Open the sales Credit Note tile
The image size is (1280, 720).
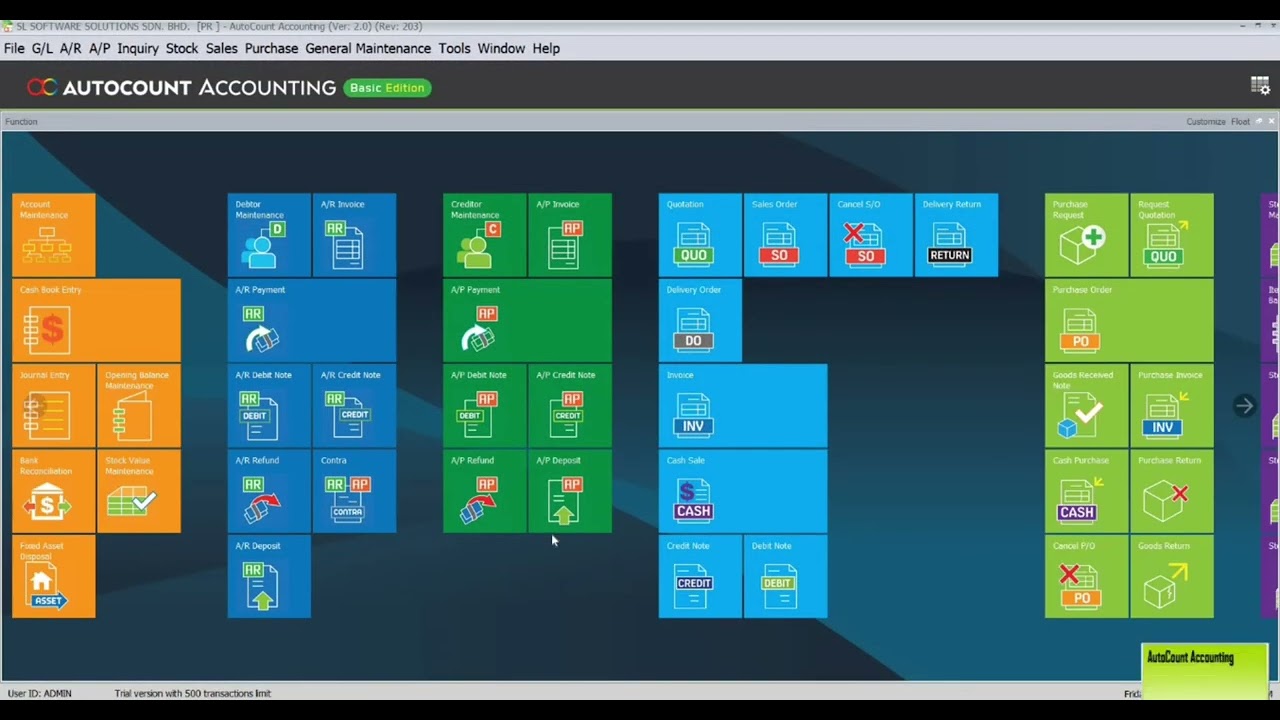click(x=700, y=576)
